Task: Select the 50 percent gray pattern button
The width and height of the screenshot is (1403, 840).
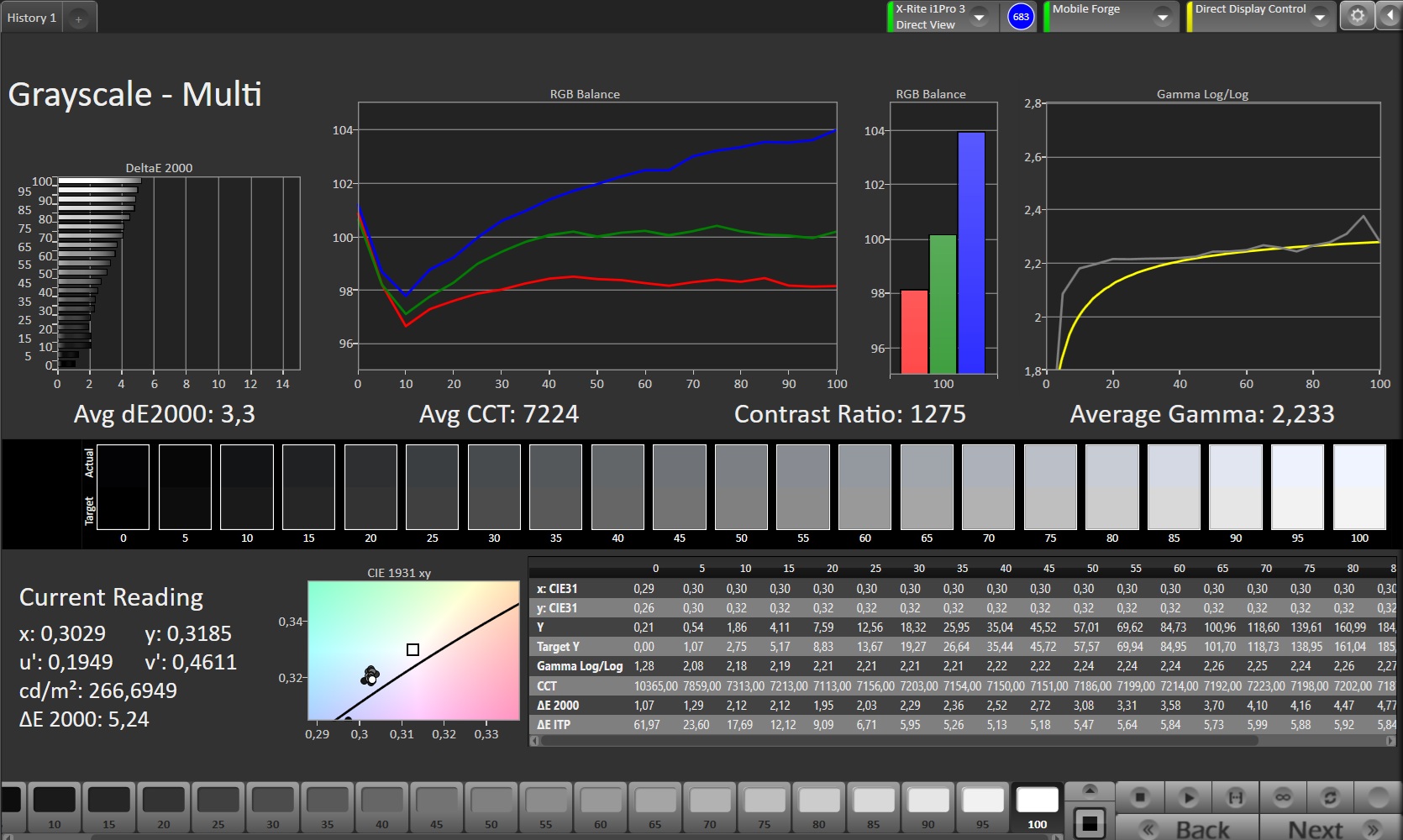Action: (491, 808)
